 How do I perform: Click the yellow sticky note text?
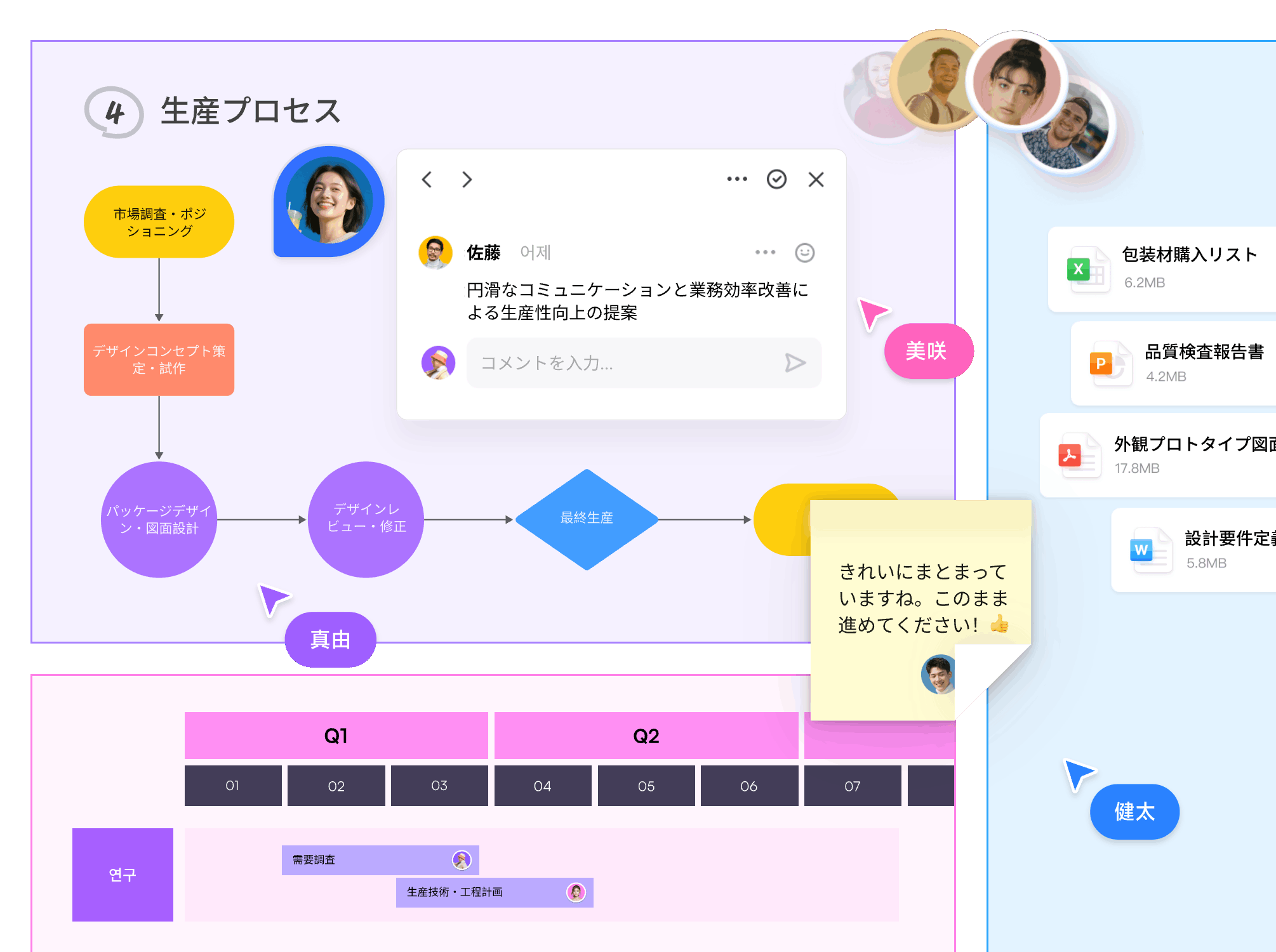click(924, 598)
